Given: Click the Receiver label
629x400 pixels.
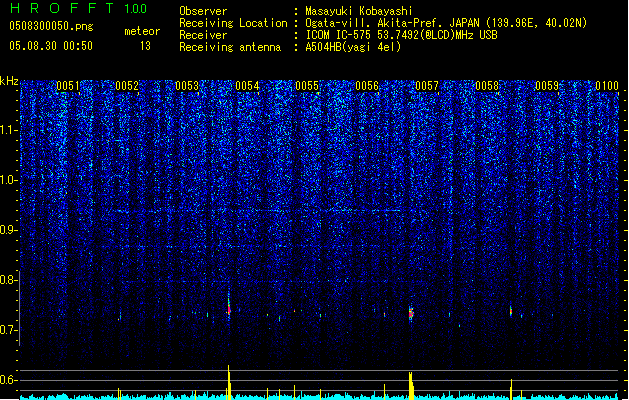Looking at the screenshot, I should [203, 35].
